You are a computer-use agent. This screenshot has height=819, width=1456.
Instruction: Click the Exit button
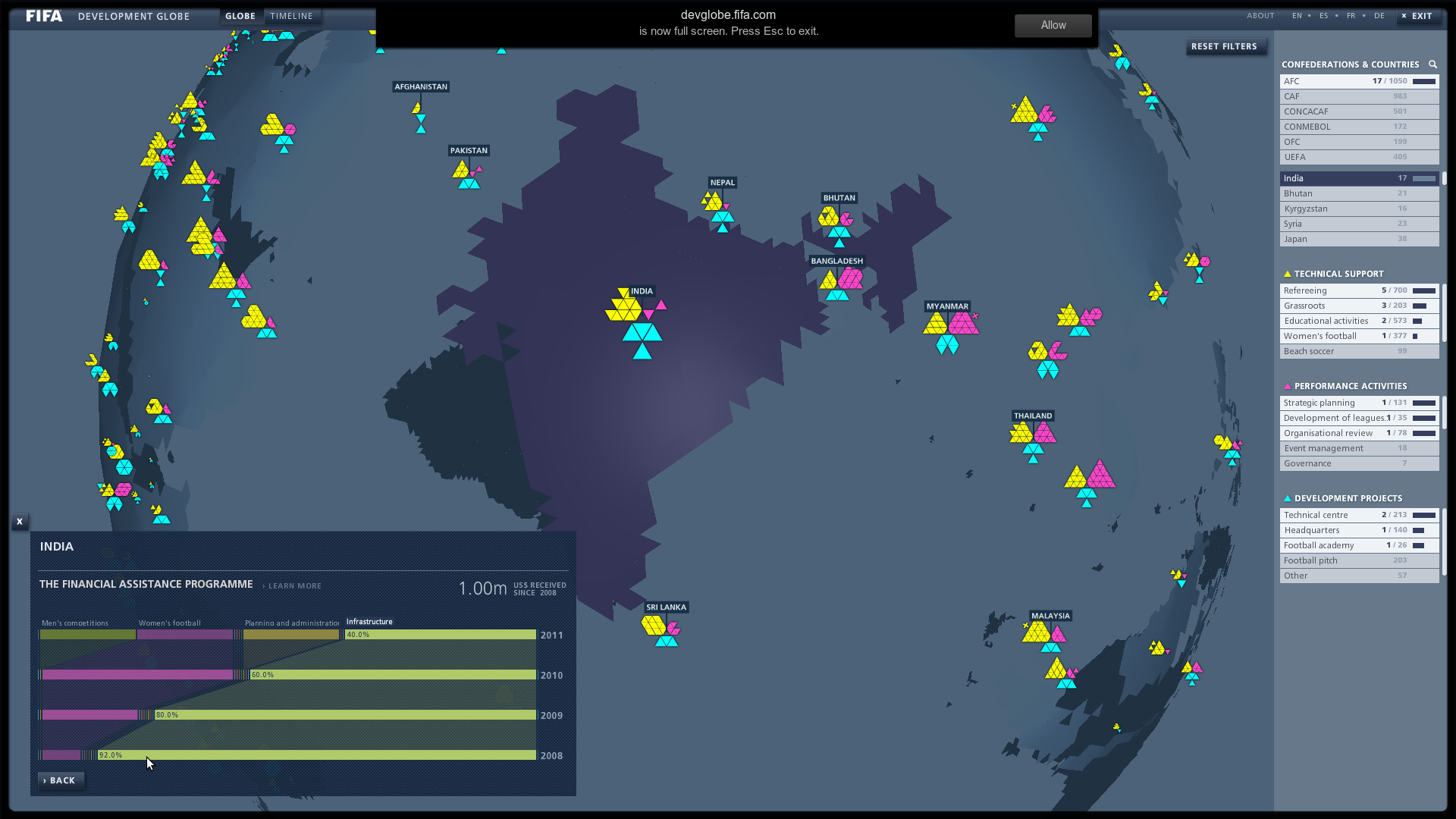(1417, 16)
